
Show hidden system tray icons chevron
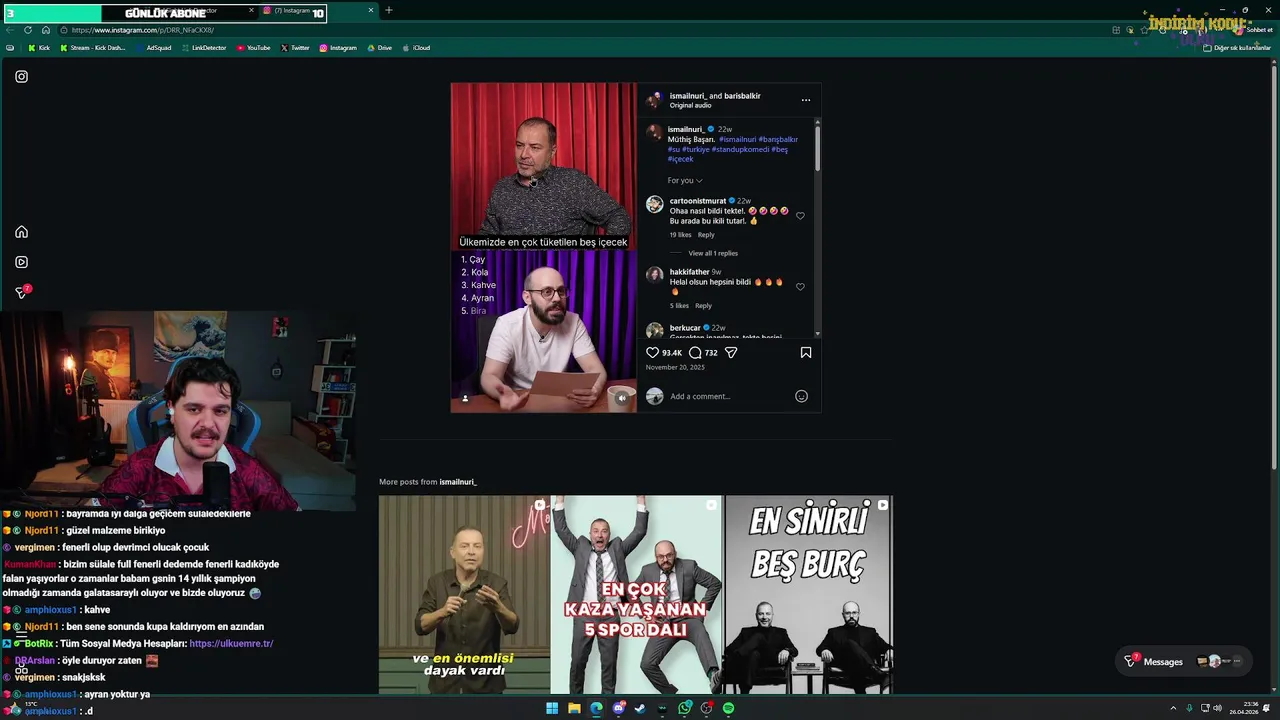click(1173, 708)
